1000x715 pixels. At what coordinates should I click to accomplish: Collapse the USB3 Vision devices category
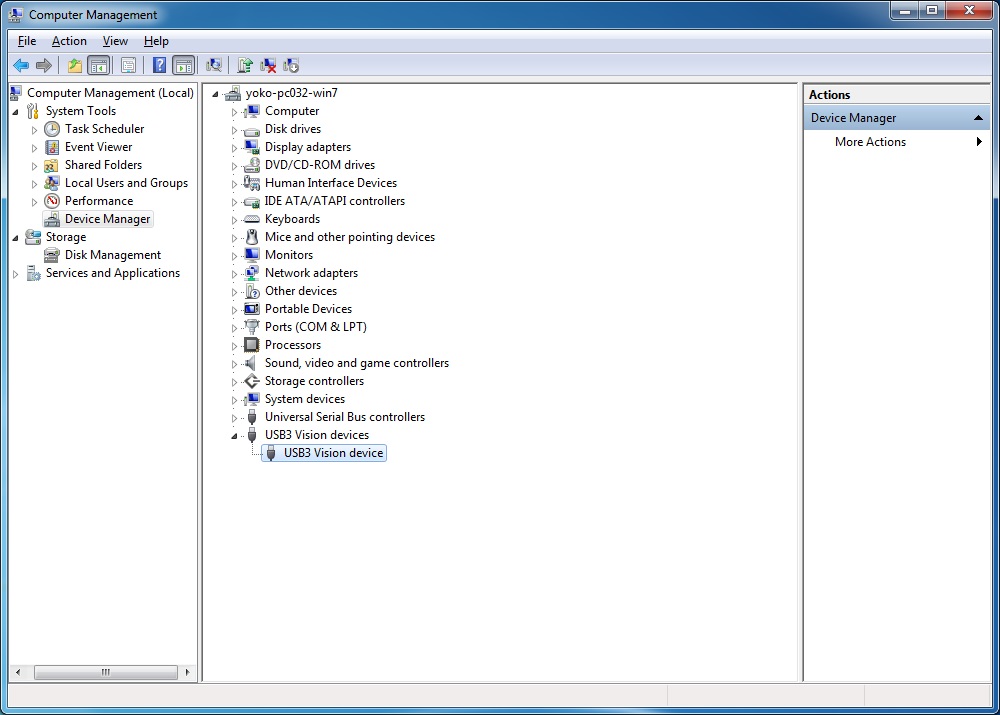pos(234,436)
